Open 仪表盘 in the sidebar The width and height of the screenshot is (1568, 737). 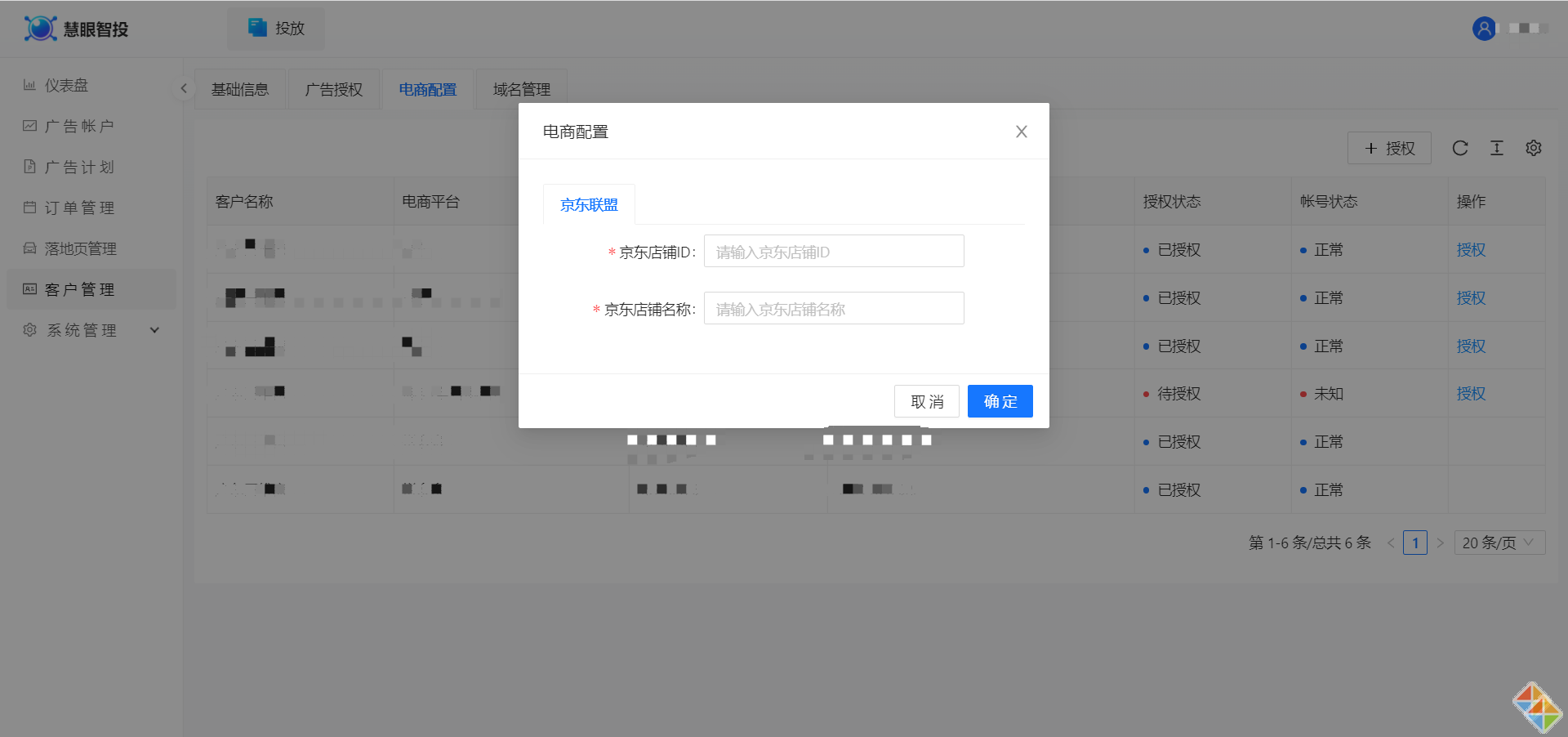[66, 85]
